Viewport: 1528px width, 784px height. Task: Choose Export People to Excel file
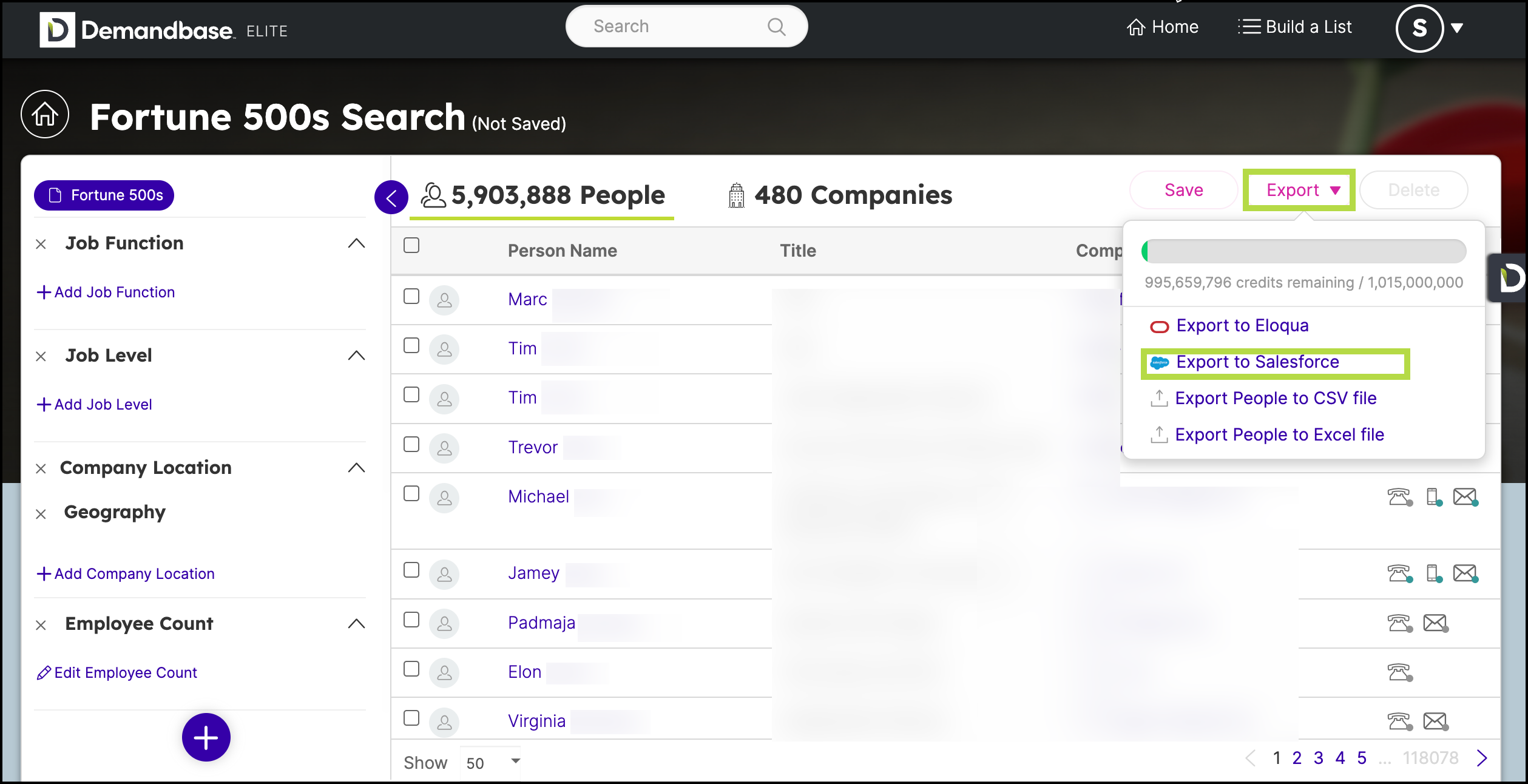[x=1267, y=435]
